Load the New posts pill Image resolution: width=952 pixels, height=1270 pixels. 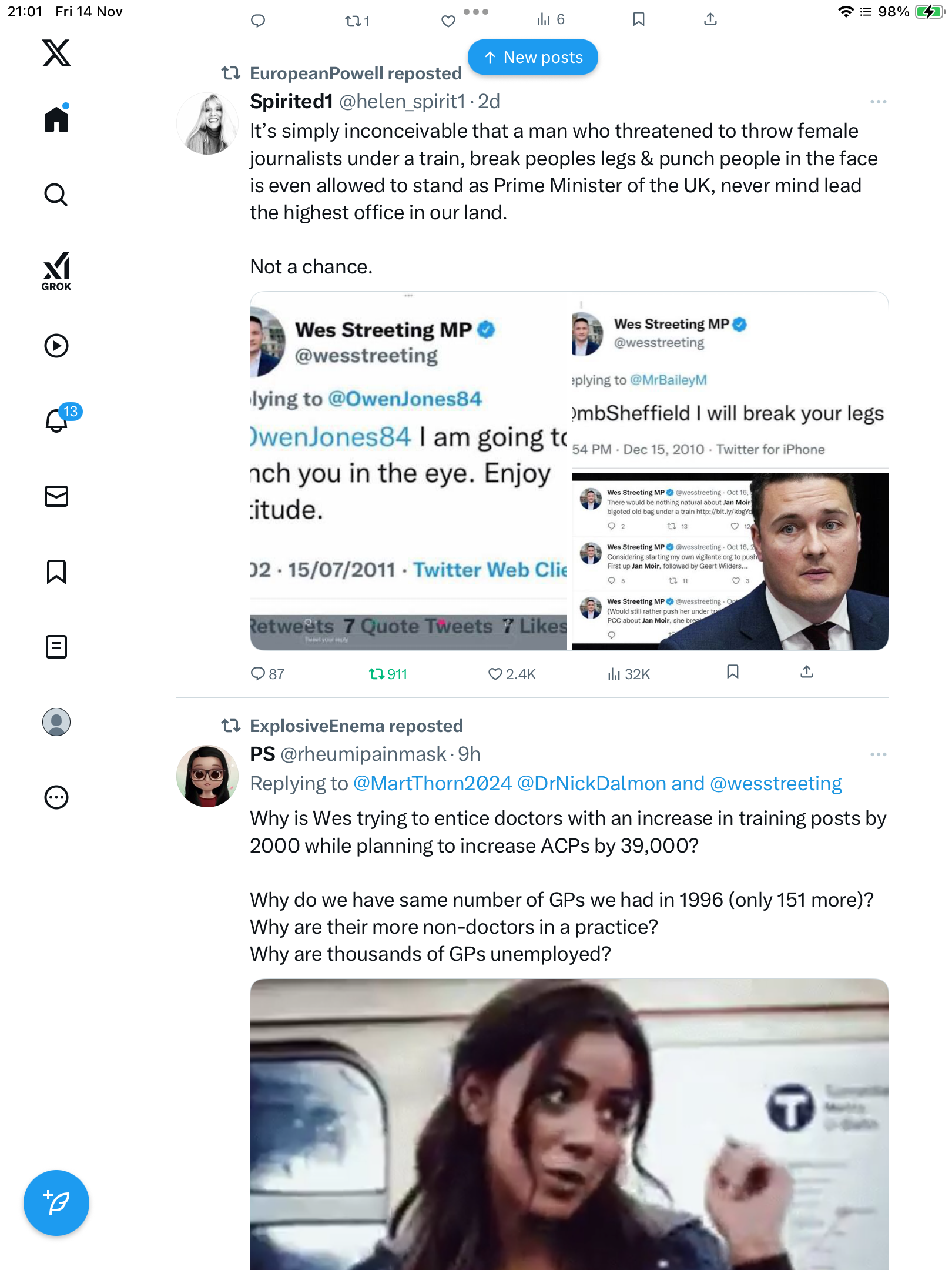coord(533,58)
